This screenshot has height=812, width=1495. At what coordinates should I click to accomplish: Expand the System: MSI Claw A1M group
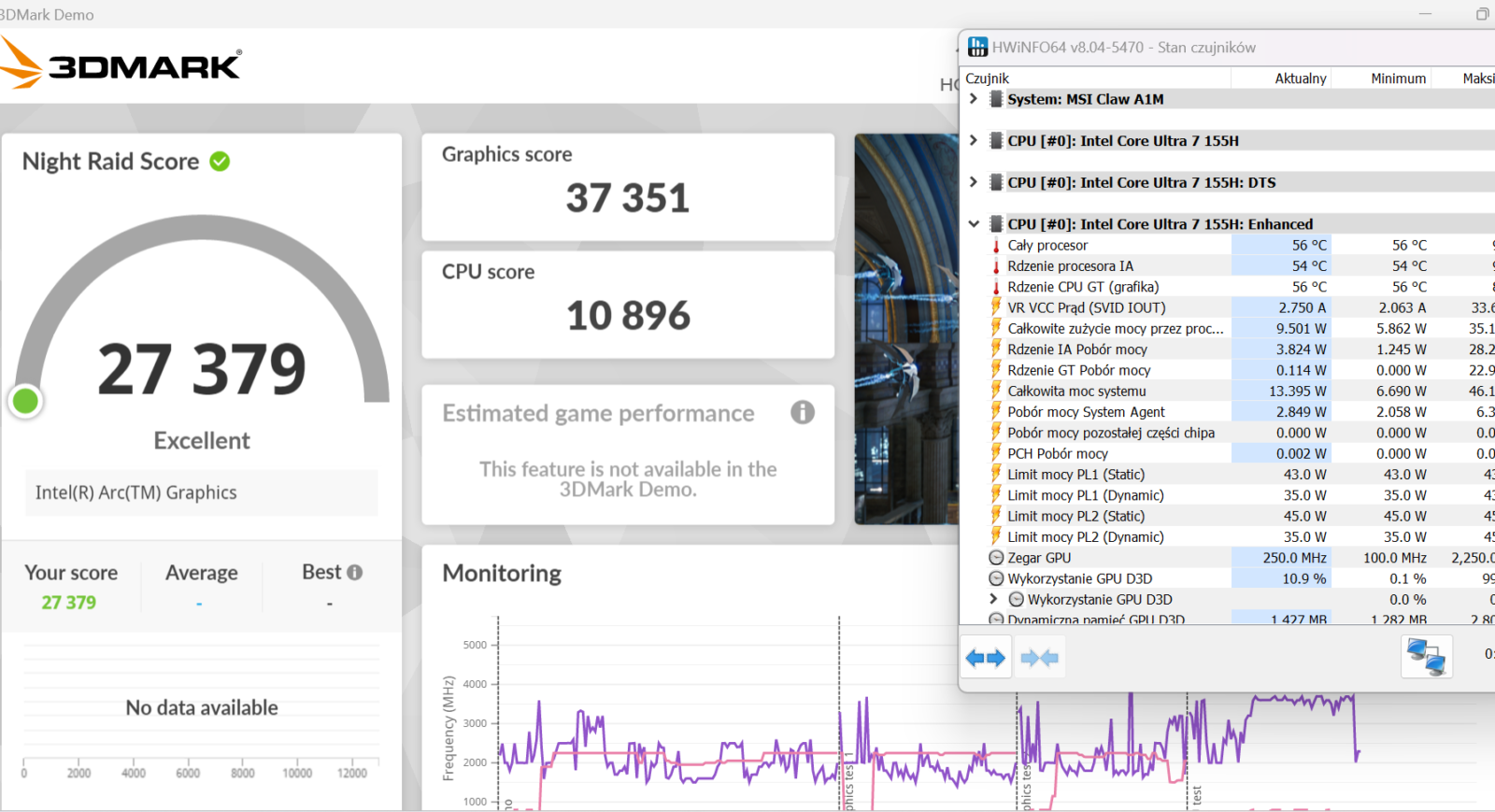coord(974,99)
